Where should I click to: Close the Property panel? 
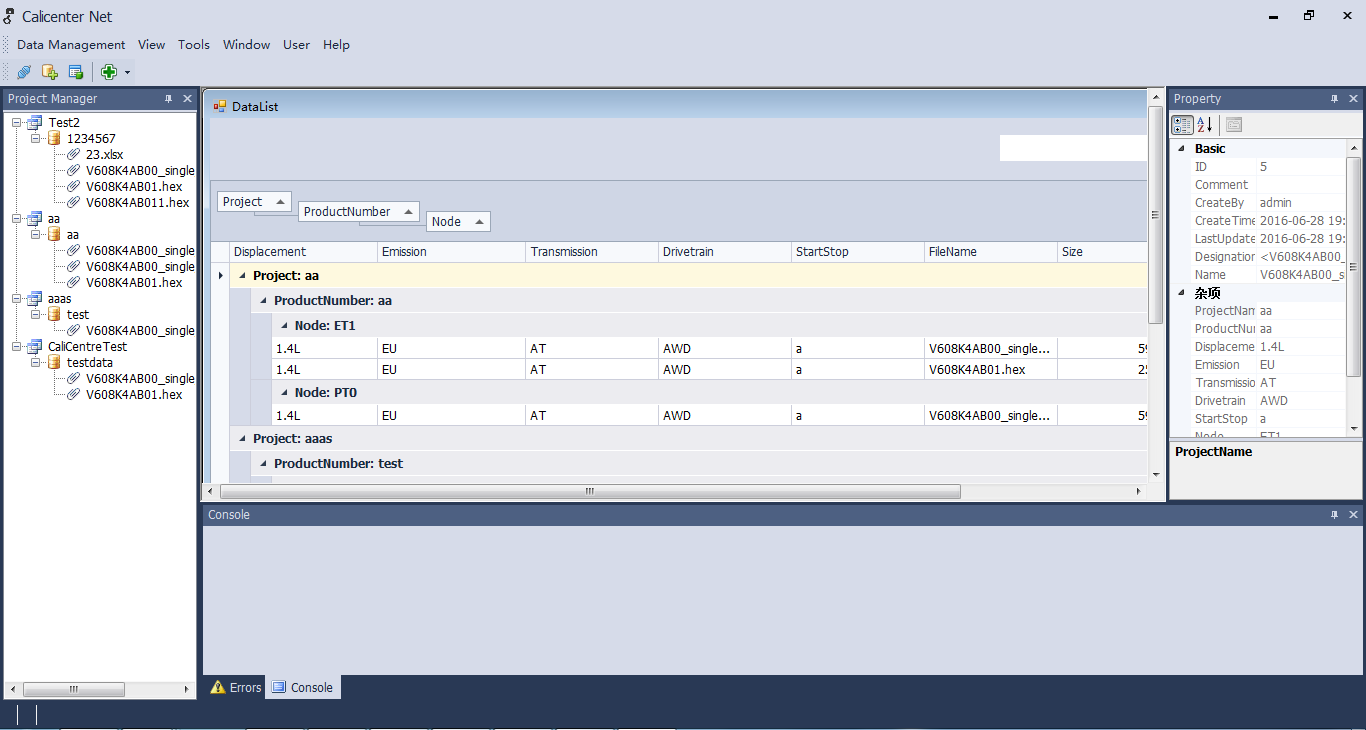tap(1354, 99)
